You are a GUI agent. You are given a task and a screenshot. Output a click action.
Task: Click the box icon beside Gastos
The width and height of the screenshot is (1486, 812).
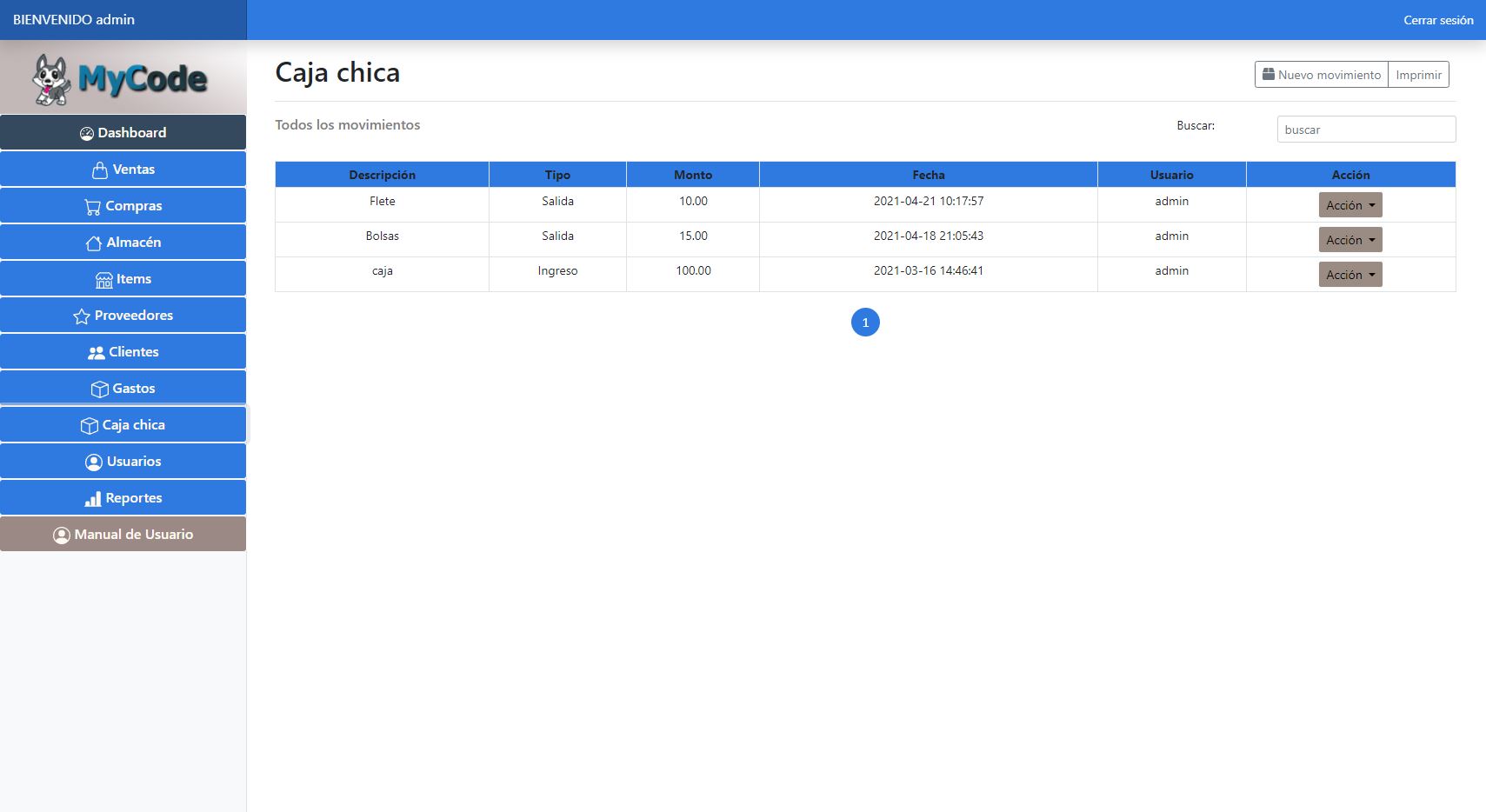pyautogui.click(x=100, y=389)
